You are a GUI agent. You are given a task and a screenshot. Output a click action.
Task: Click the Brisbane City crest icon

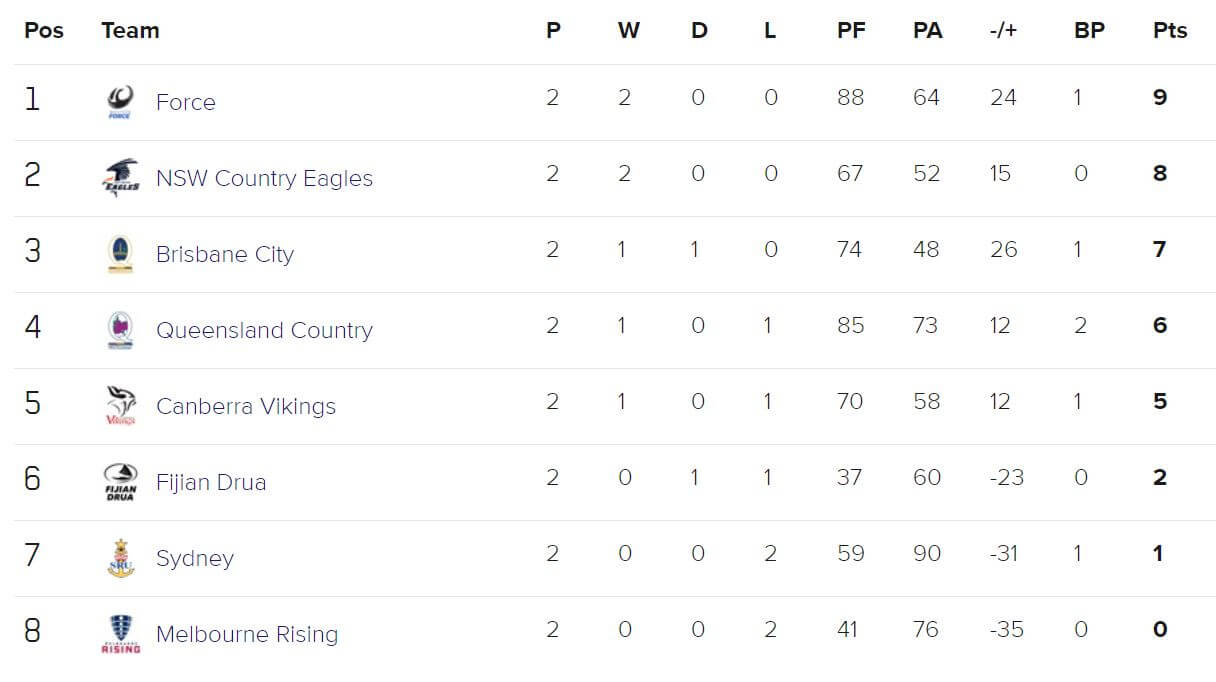pyautogui.click(x=120, y=254)
